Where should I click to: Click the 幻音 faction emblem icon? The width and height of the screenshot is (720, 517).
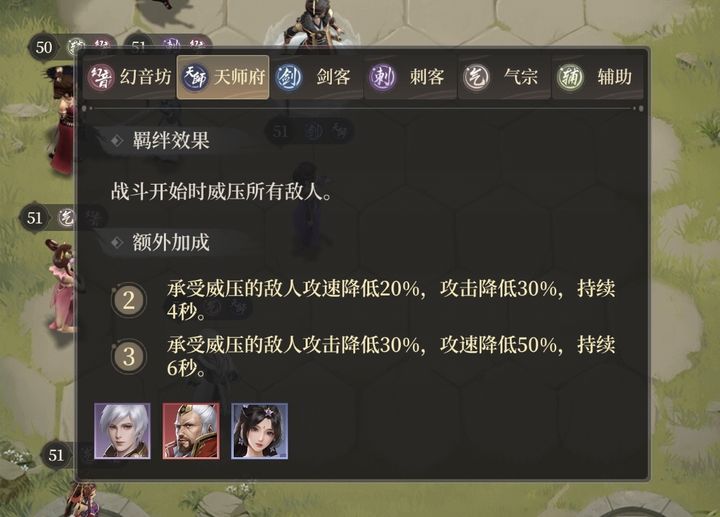click(101, 77)
